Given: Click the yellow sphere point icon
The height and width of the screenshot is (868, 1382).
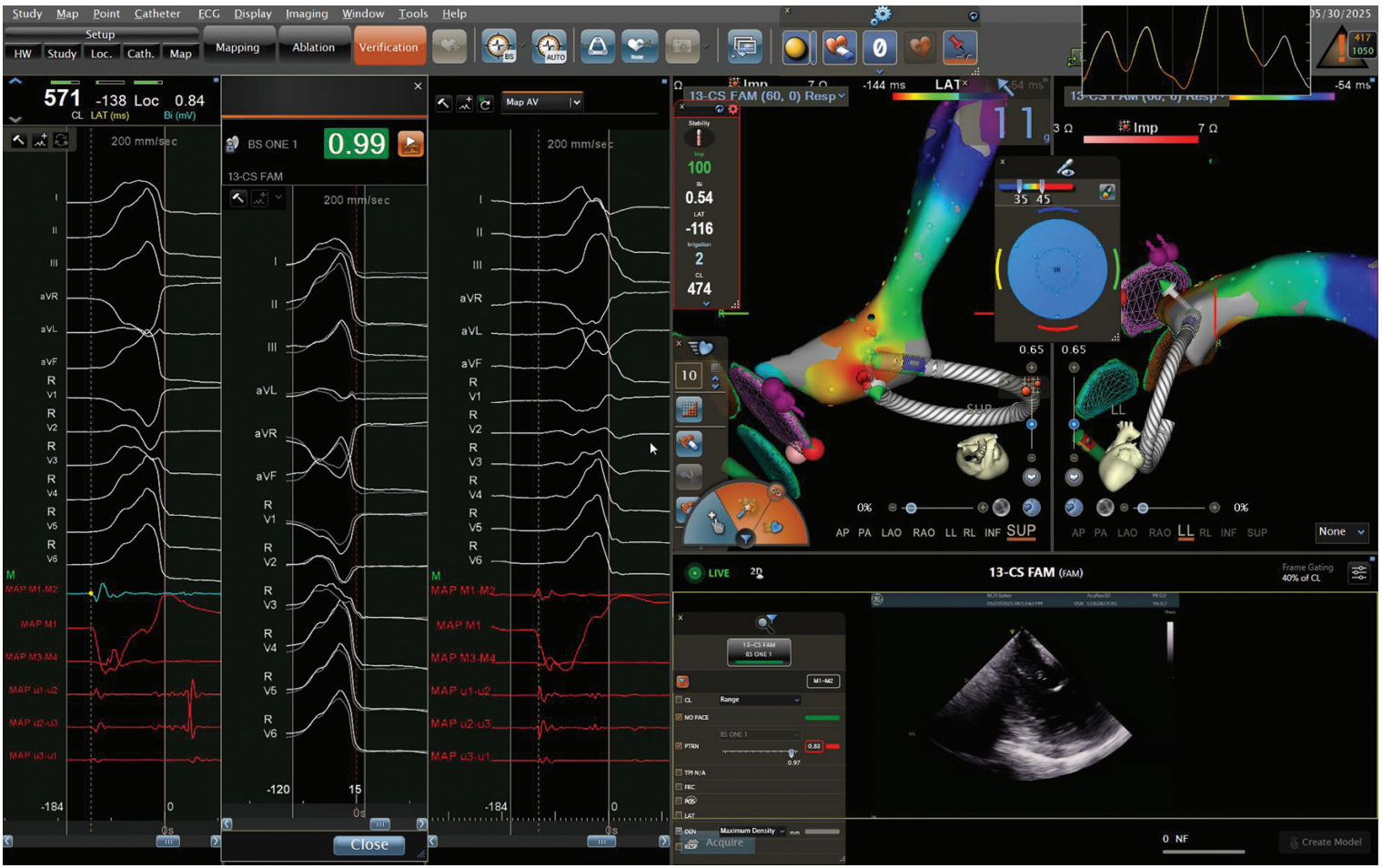Looking at the screenshot, I should pos(795,47).
